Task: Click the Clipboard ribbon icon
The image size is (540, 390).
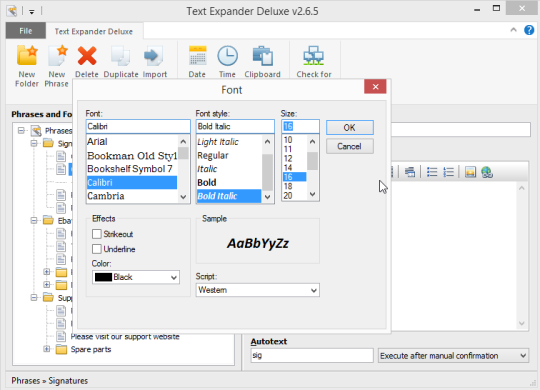Action: (x=262, y=55)
